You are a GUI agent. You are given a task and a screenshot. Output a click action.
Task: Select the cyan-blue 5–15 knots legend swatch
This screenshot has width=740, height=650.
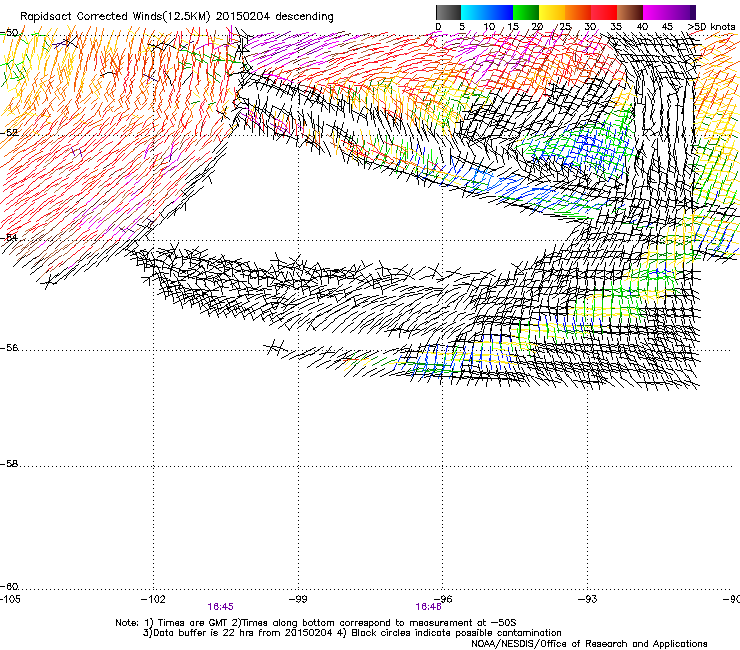(487, 12)
